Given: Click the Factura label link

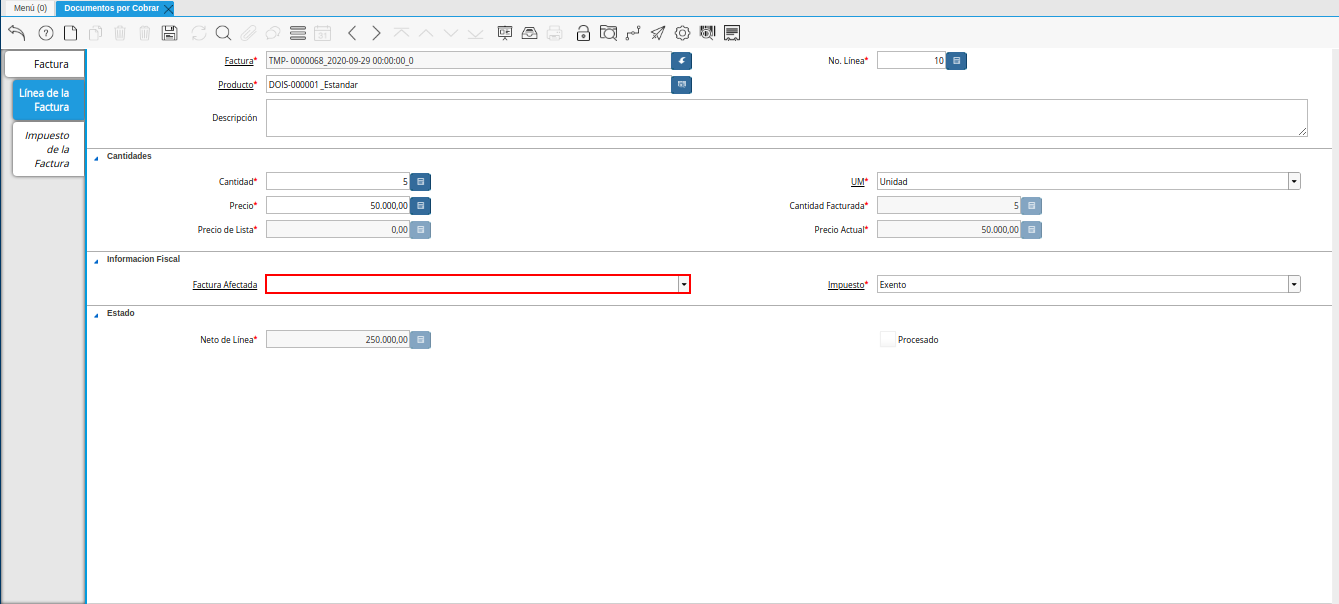Looking at the screenshot, I should [x=239, y=61].
